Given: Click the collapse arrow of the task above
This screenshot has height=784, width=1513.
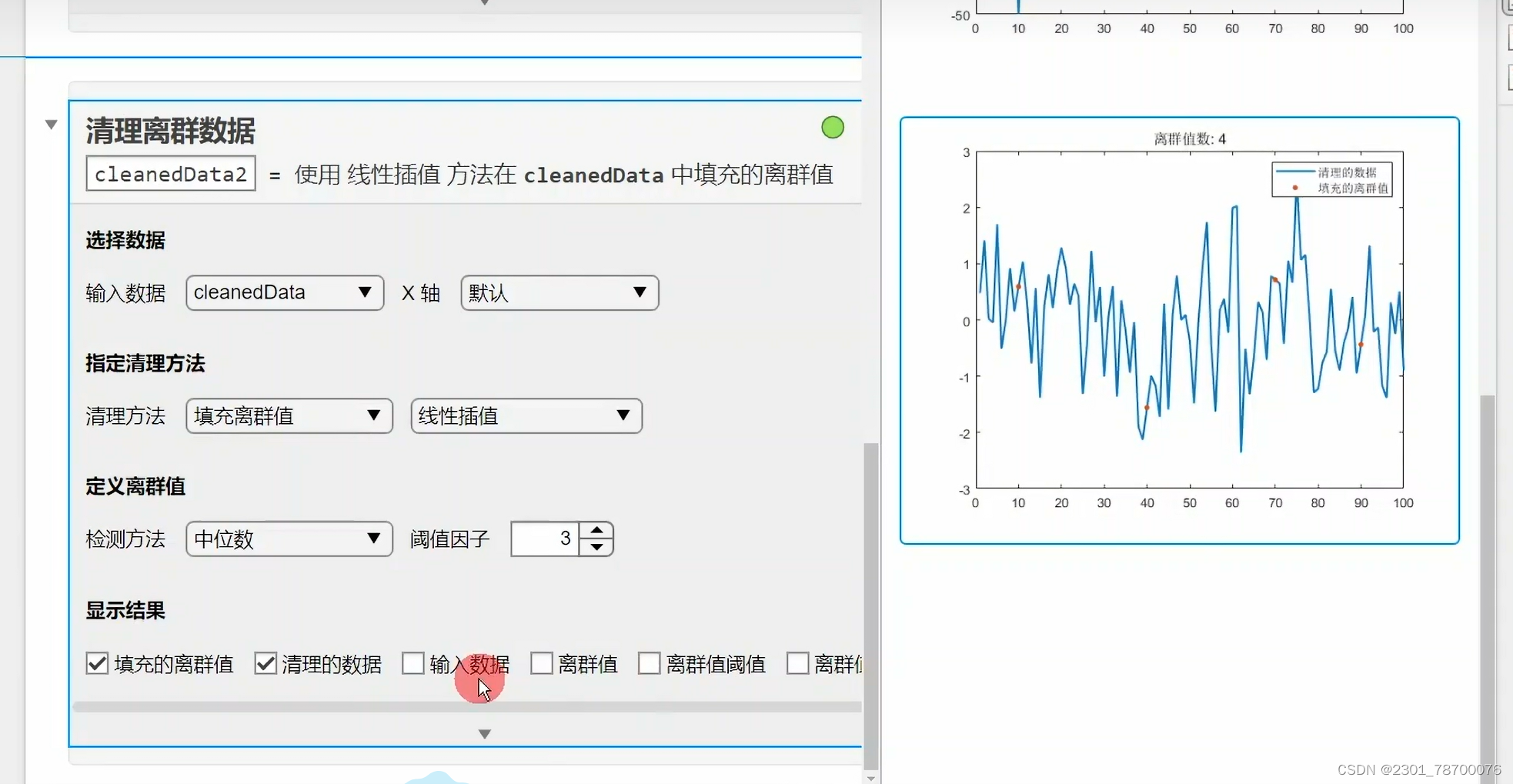Looking at the screenshot, I should (x=485, y=3).
